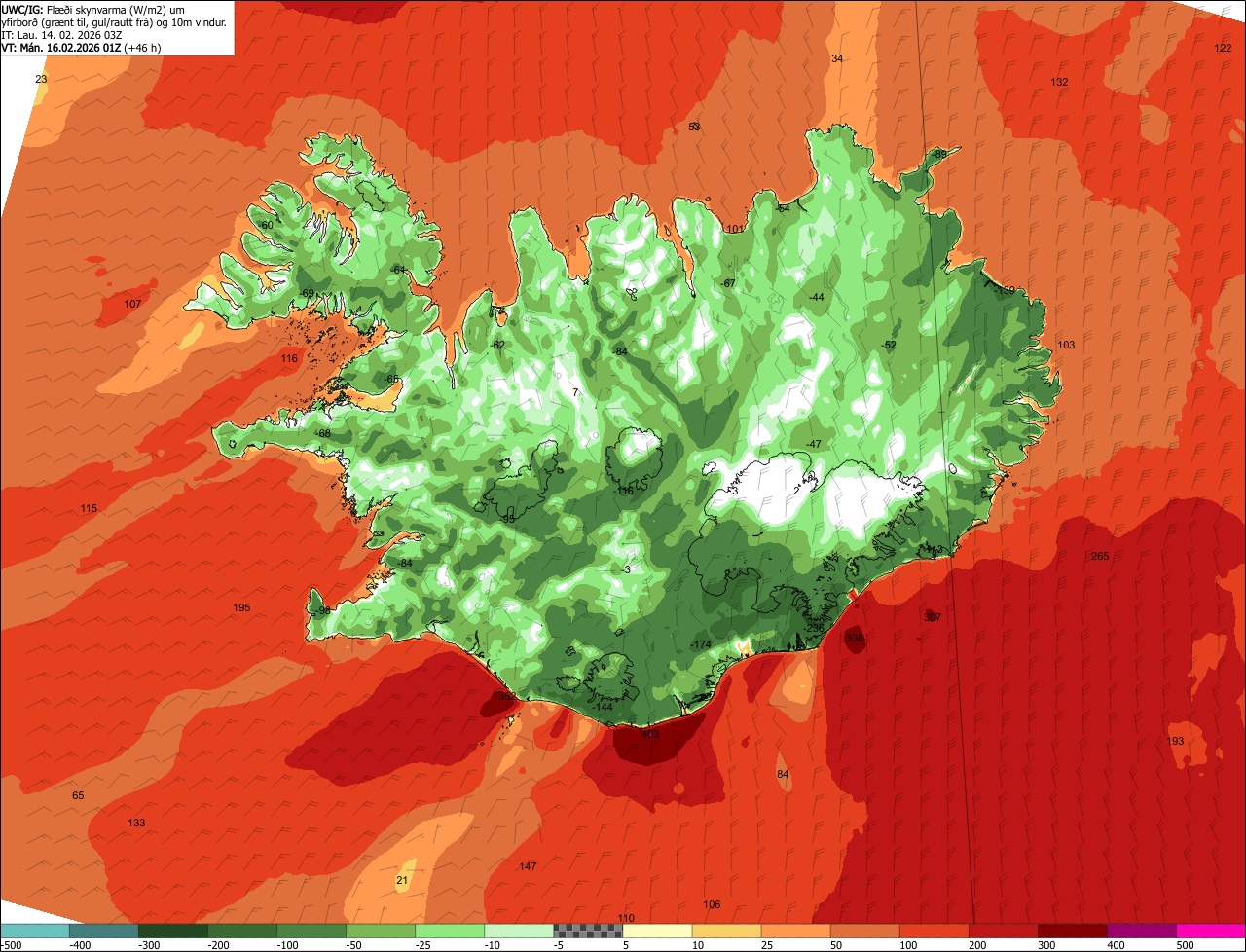
Task: Click the '107' value west of the Westfjords
Action: point(132,304)
